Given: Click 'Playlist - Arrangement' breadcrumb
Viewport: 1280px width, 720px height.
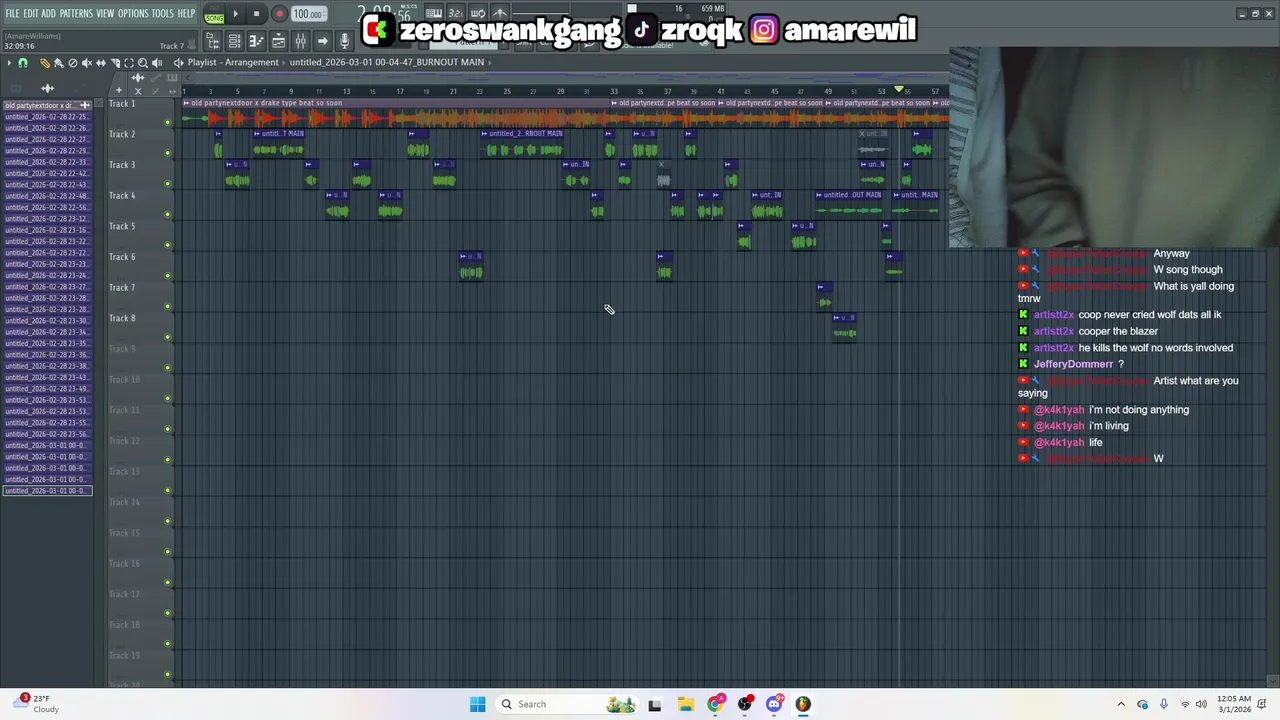Looking at the screenshot, I should point(232,62).
